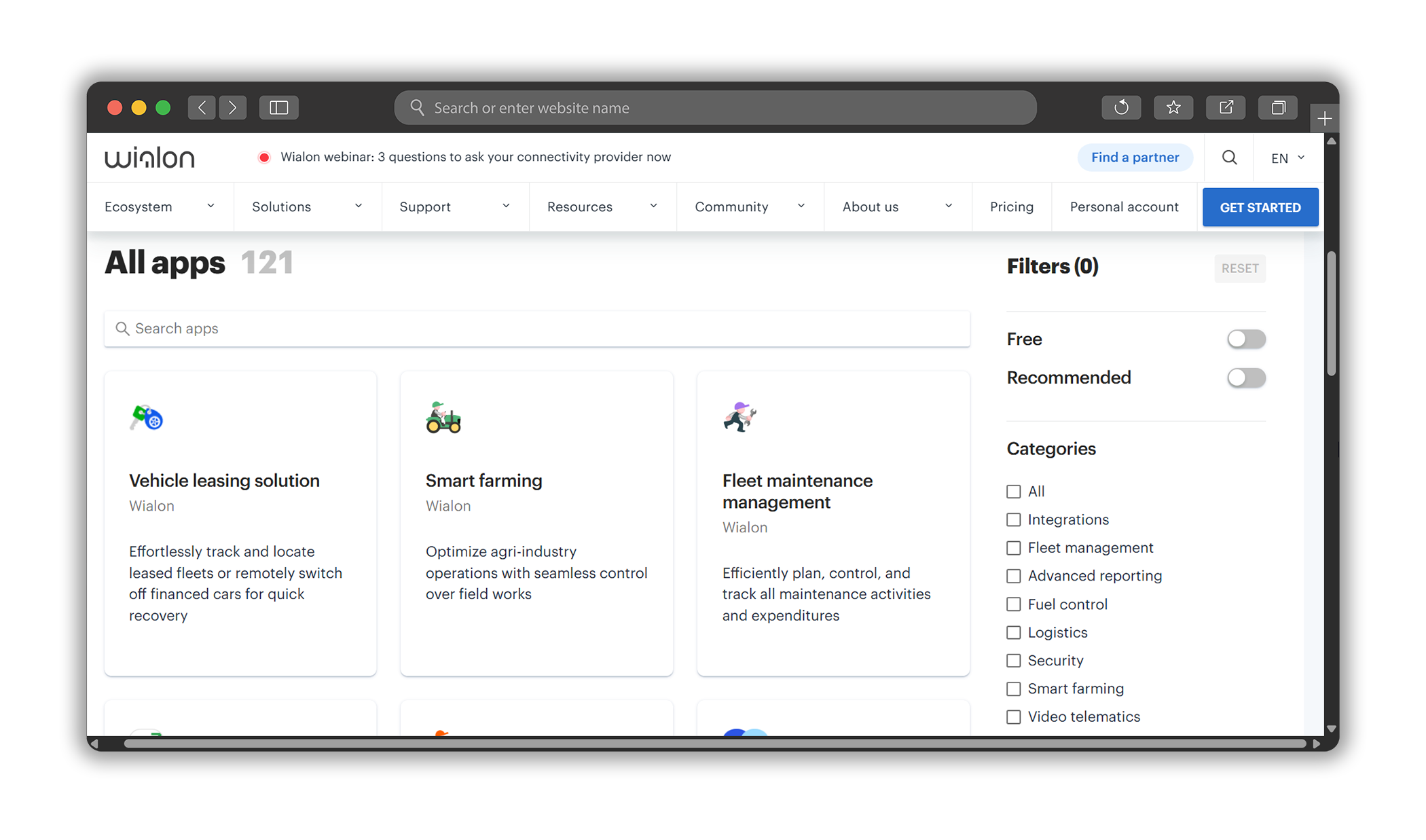Click the Fleet maintenance description text
The width and height of the screenshot is (1426, 840).
(x=826, y=594)
